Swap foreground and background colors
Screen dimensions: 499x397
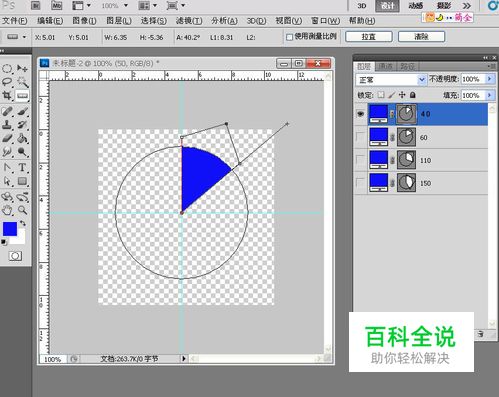click(x=23, y=223)
